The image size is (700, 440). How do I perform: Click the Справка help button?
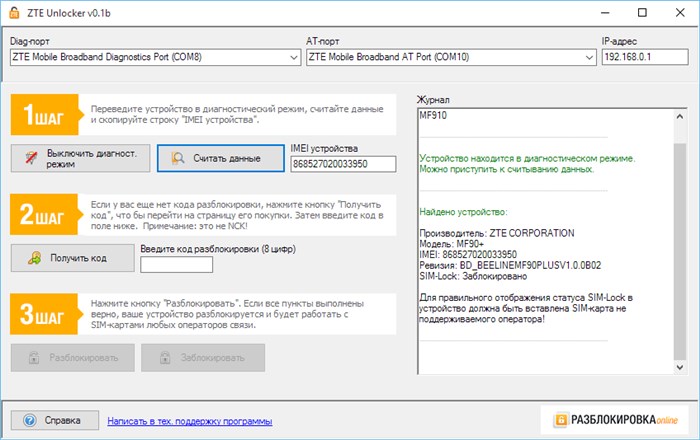[x=54, y=420]
